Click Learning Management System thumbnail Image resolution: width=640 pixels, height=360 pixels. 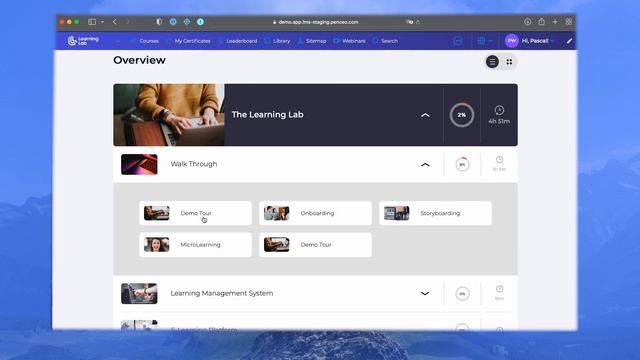click(x=139, y=293)
